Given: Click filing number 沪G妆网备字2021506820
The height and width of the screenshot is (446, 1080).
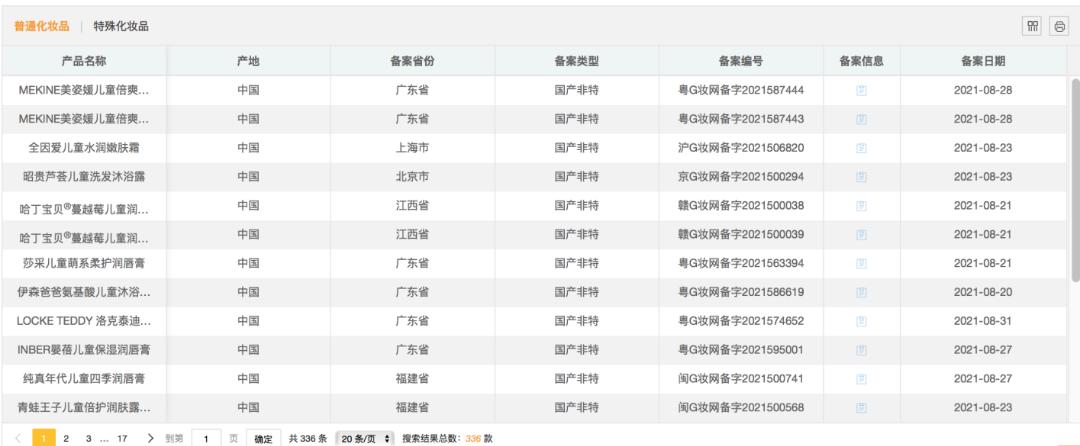Looking at the screenshot, I should click(x=740, y=148).
